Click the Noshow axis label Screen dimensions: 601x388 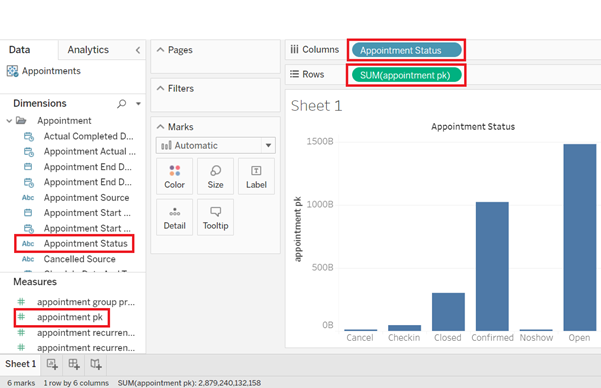(536, 338)
